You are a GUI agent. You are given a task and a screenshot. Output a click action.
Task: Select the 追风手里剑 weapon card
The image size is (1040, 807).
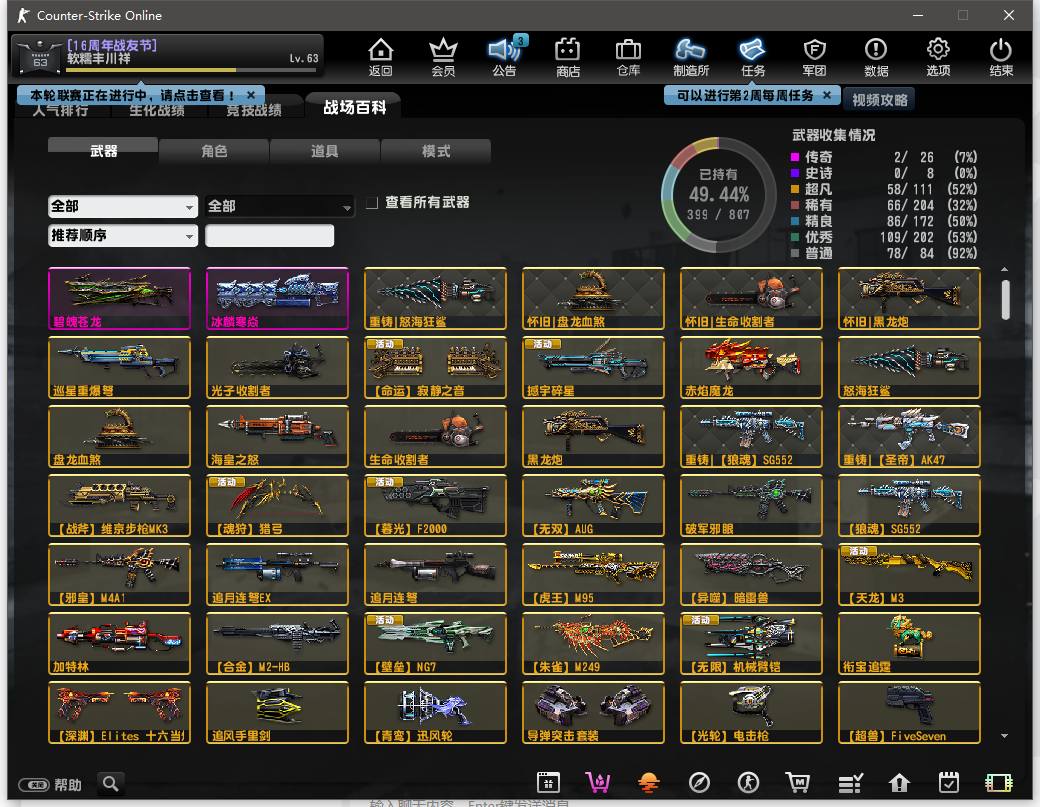pos(277,712)
